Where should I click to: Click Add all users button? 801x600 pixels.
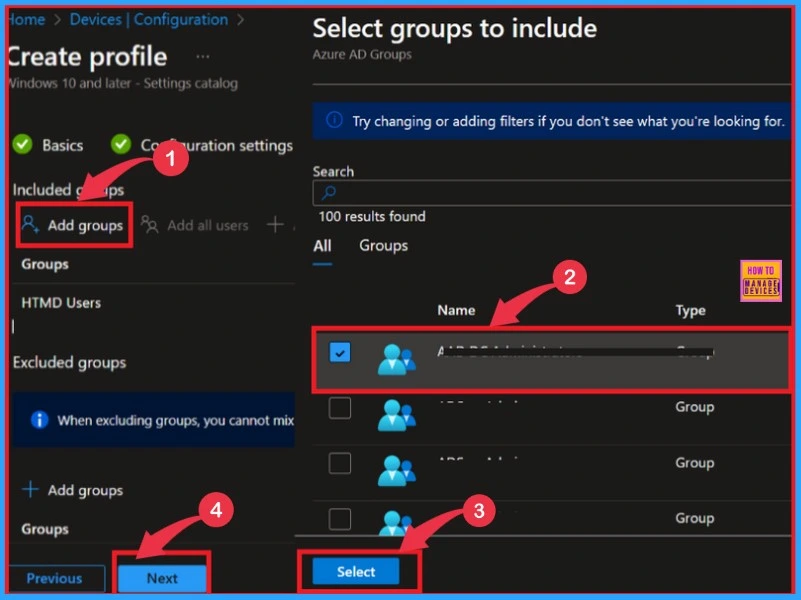tap(195, 225)
